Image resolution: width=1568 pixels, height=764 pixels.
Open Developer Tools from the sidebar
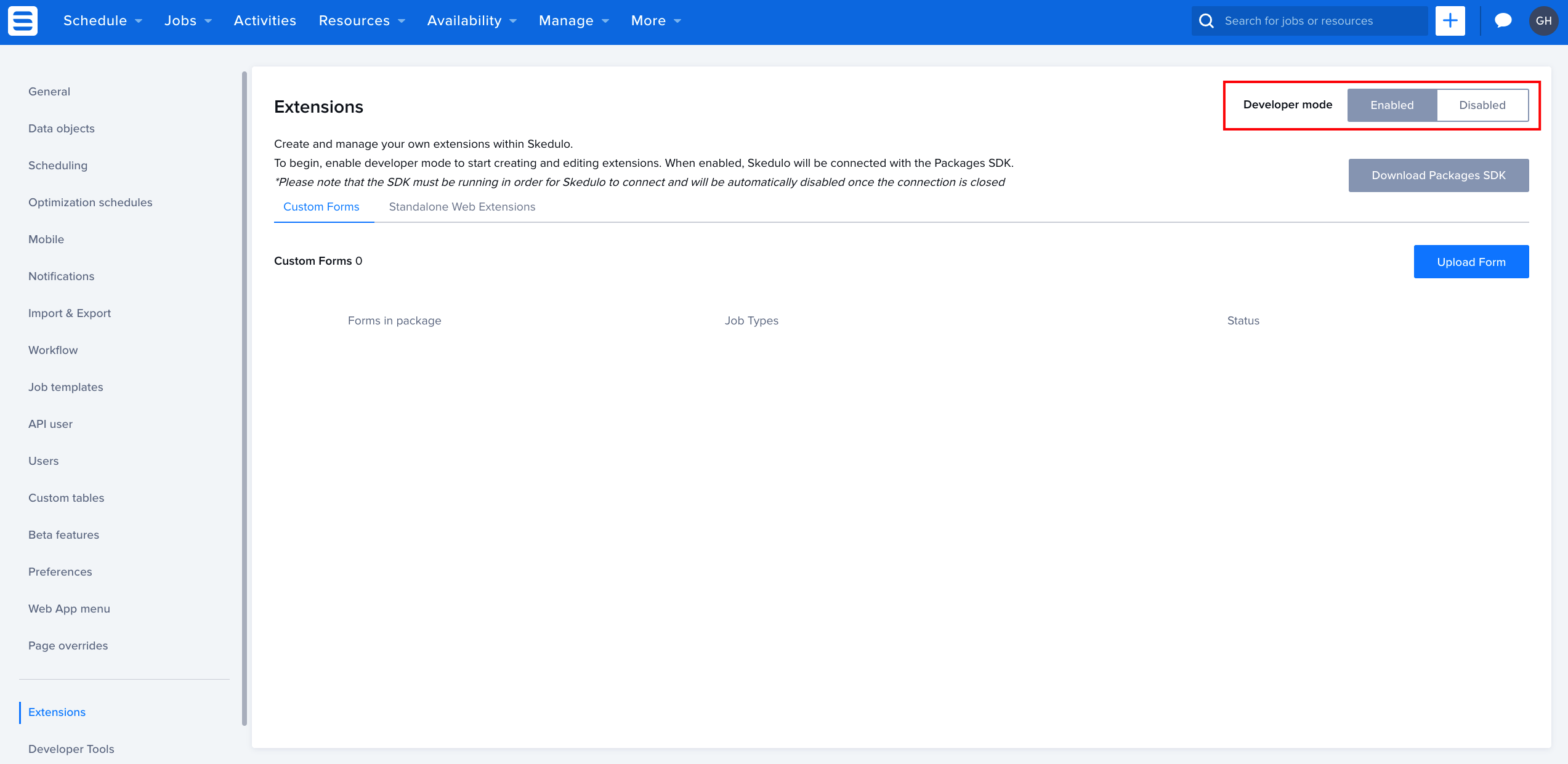[71, 749]
